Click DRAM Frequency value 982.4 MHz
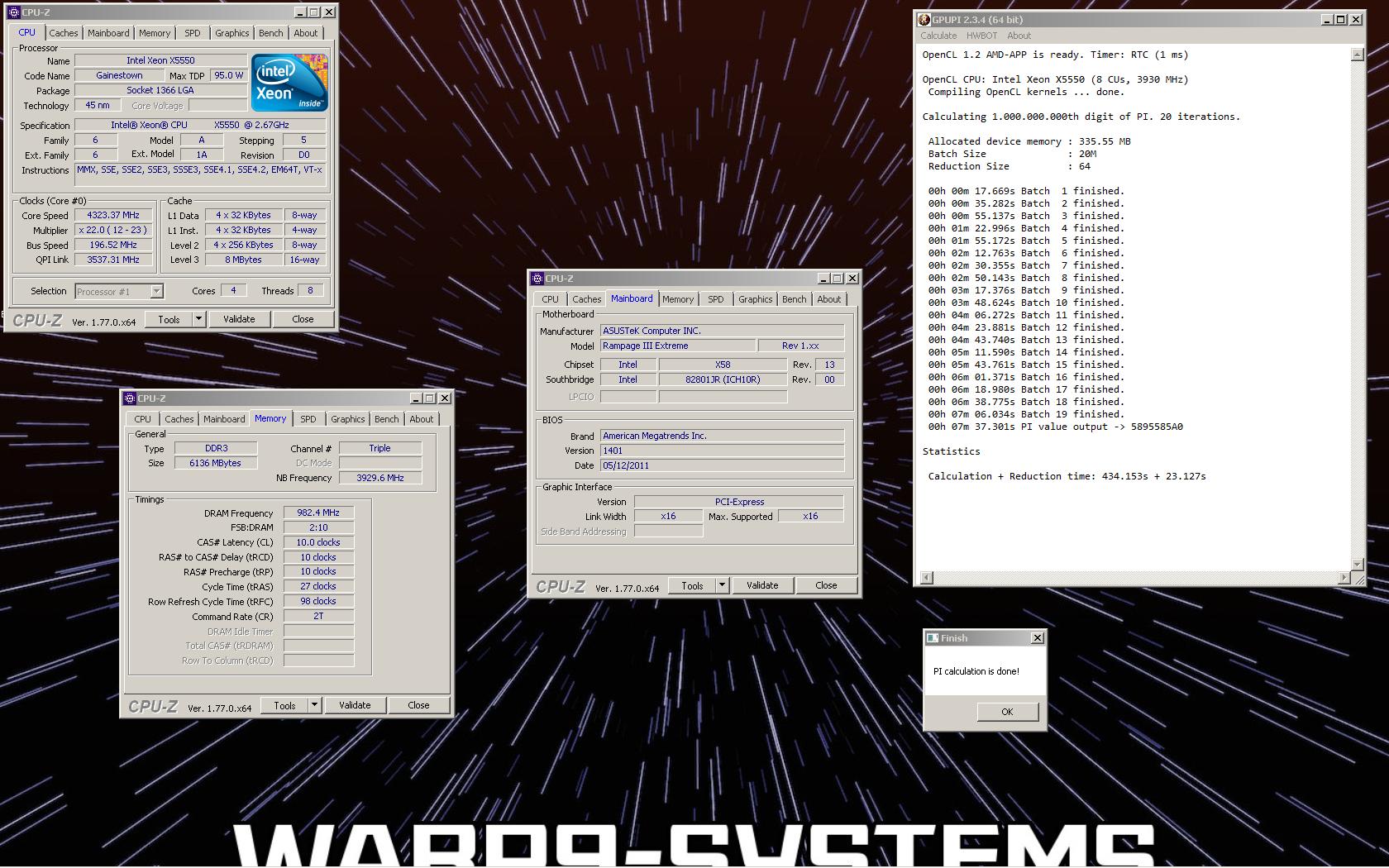The width and height of the screenshot is (1389, 868). (x=318, y=513)
